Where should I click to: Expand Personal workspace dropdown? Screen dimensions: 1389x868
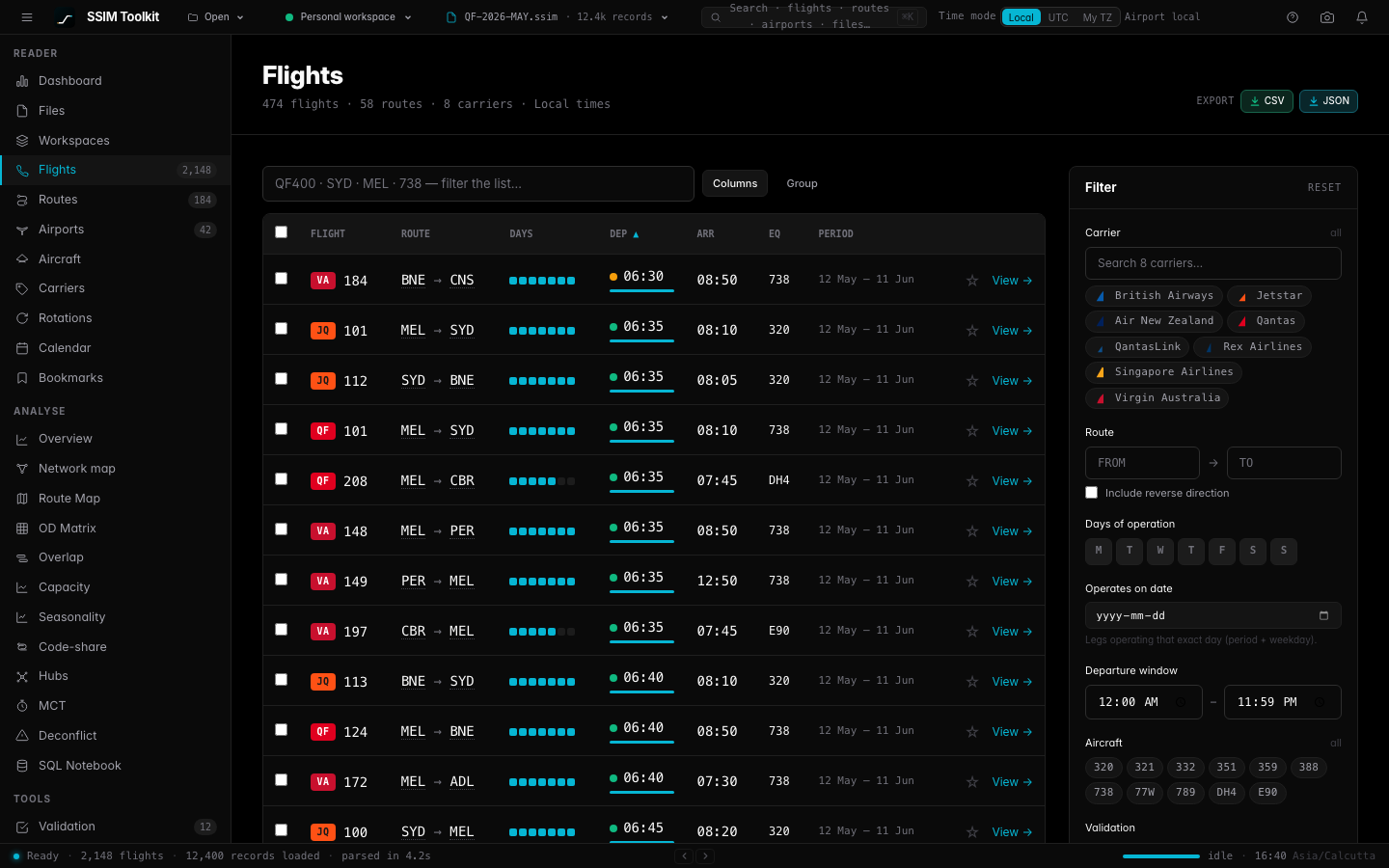(348, 17)
